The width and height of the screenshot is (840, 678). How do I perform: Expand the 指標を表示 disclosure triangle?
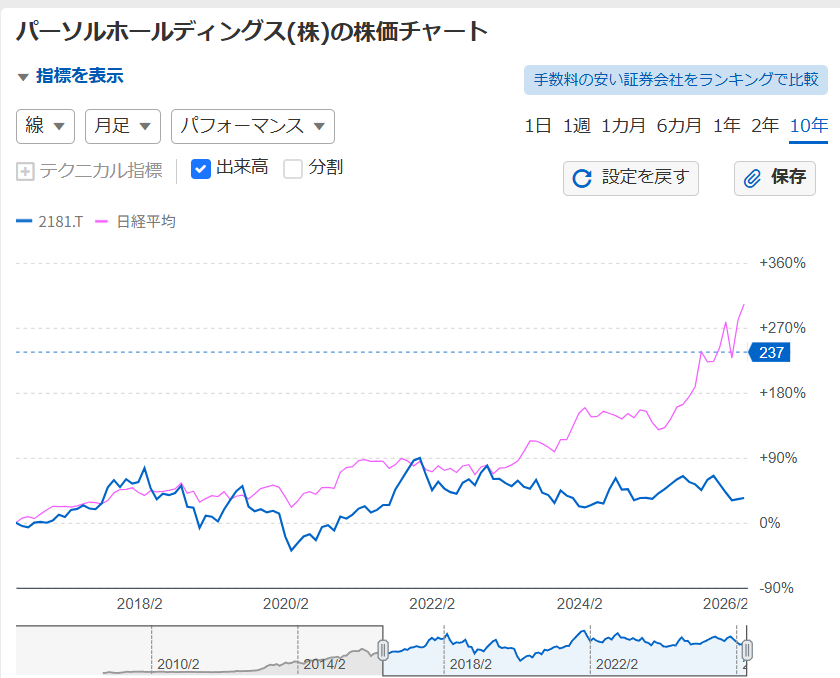23,77
